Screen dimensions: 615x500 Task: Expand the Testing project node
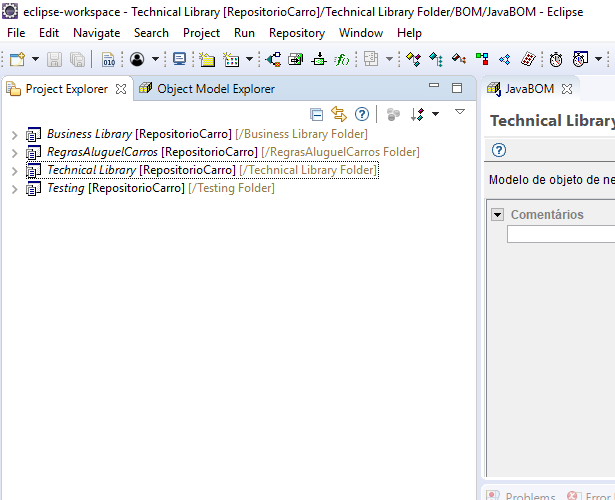coord(15,189)
